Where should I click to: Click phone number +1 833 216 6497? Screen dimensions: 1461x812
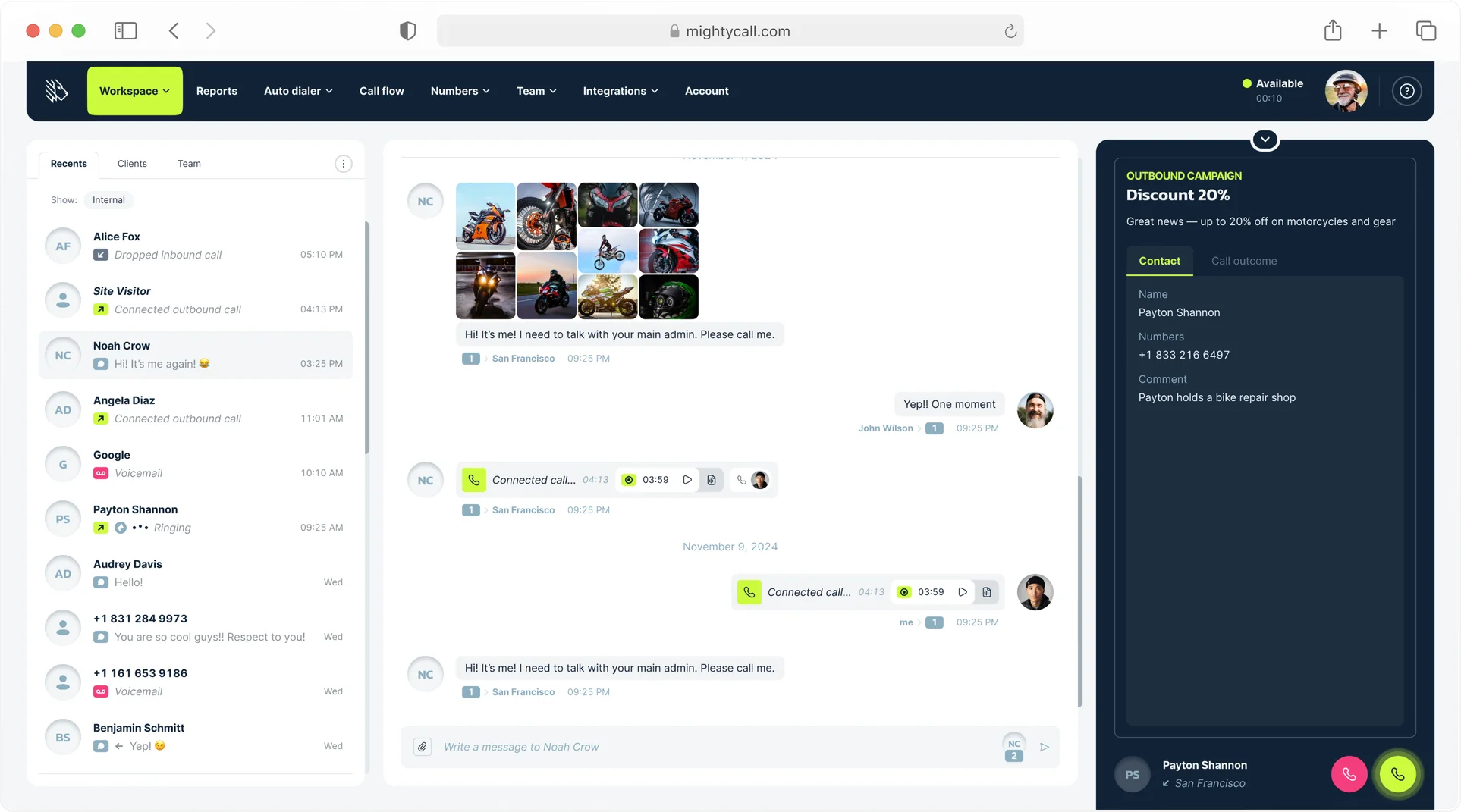point(1183,355)
